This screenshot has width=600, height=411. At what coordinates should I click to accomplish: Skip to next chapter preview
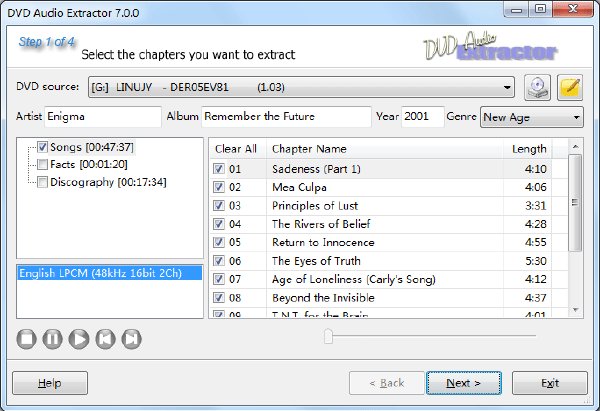(x=132, y=339)
